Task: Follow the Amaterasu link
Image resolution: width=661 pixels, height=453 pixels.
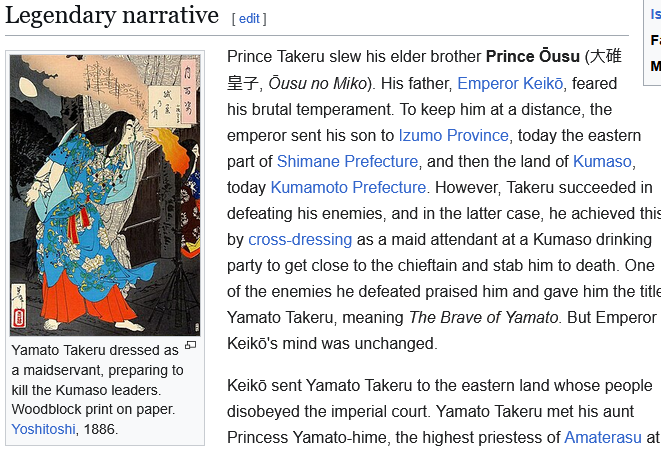Action: point(605,437)
